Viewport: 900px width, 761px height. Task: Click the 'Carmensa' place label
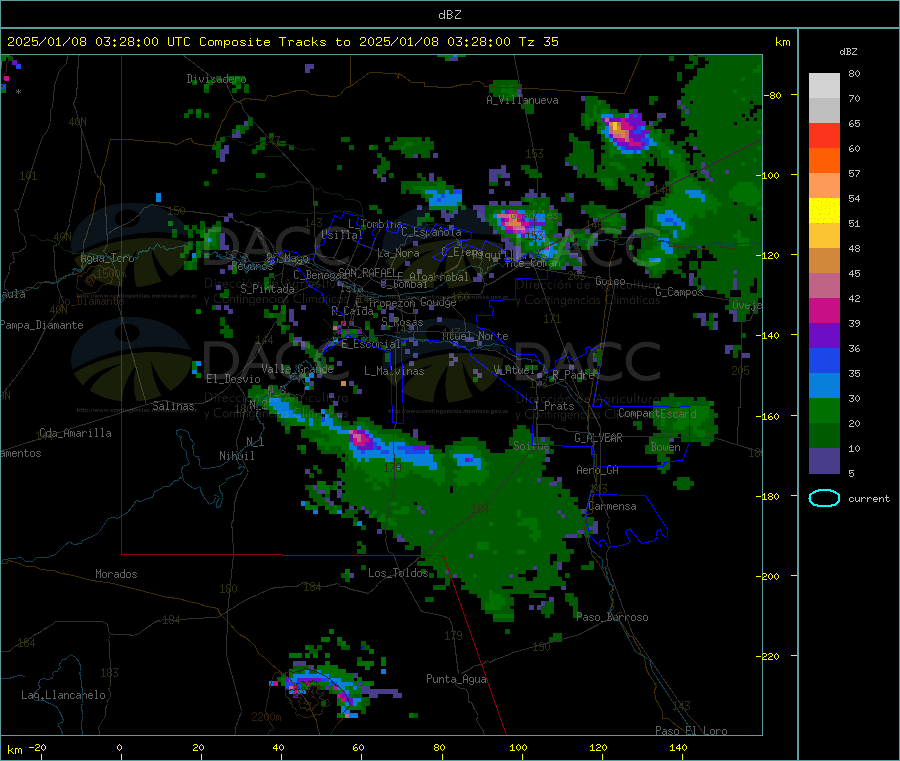pyautogui.click(x=612, y=507)
